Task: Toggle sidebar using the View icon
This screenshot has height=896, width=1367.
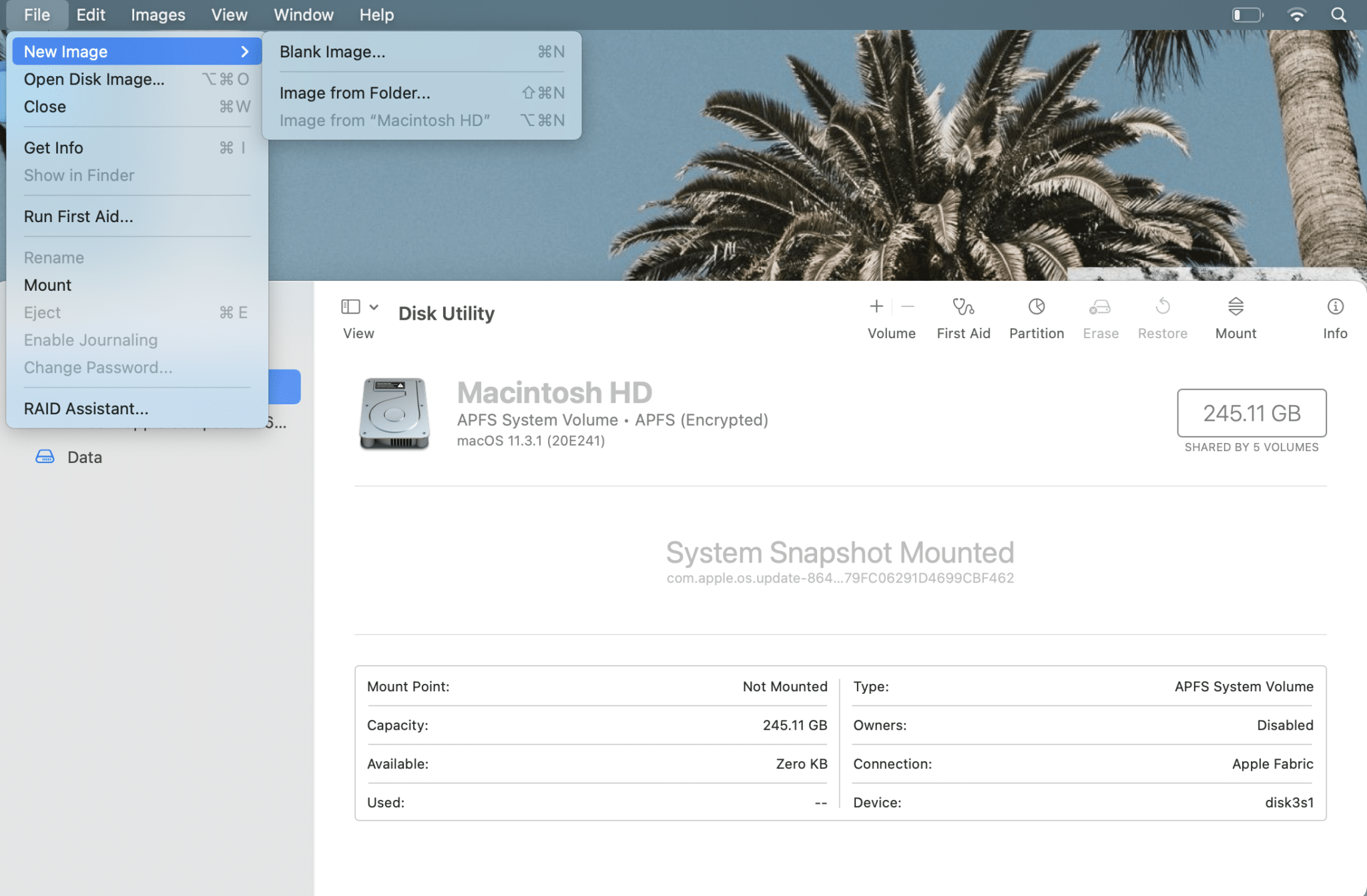Action: pyautogui.click(x=350, y=307)
